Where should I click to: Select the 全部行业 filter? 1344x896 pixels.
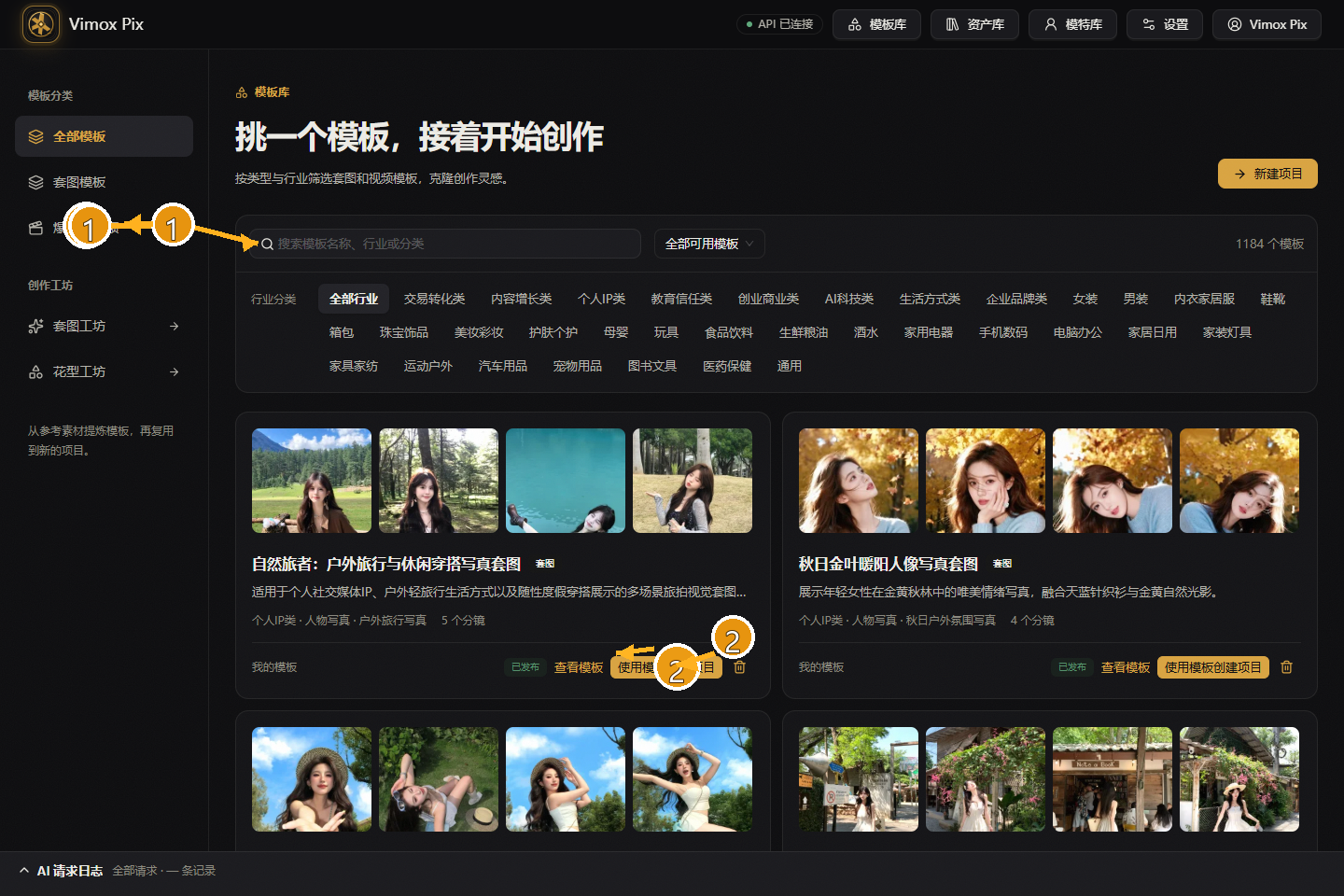(x=354, y=299)
